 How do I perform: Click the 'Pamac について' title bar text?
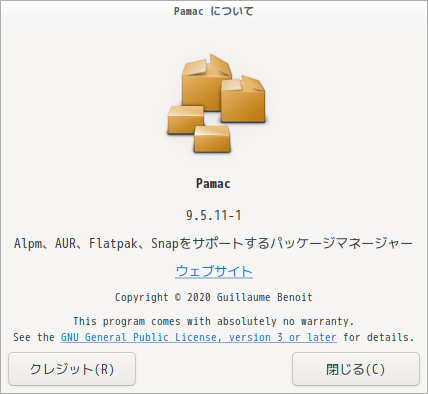pos(214,11)
